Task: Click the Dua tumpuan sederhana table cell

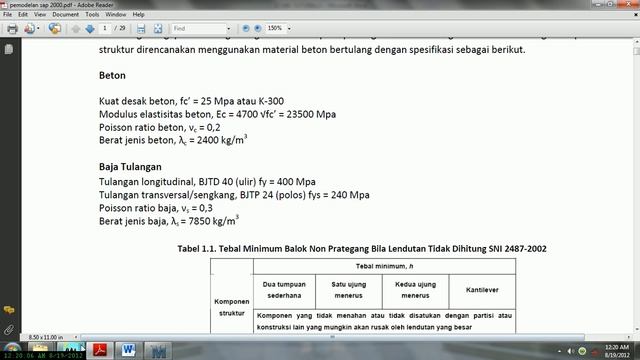Action: pyautogui.click(x=284, y=290)
